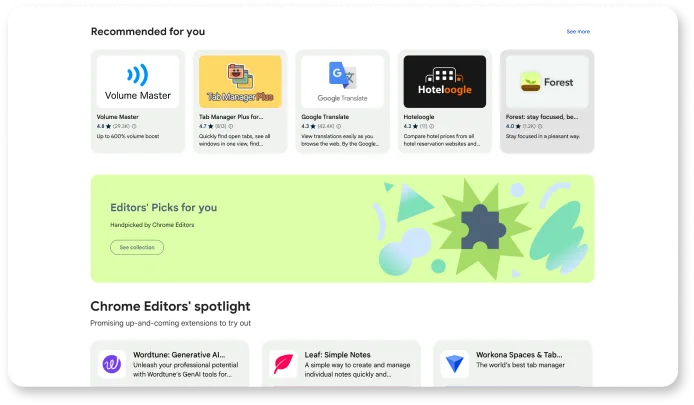
Task: Click 'Up to 600% volume boost' description
Action: (x=127, y=136)
